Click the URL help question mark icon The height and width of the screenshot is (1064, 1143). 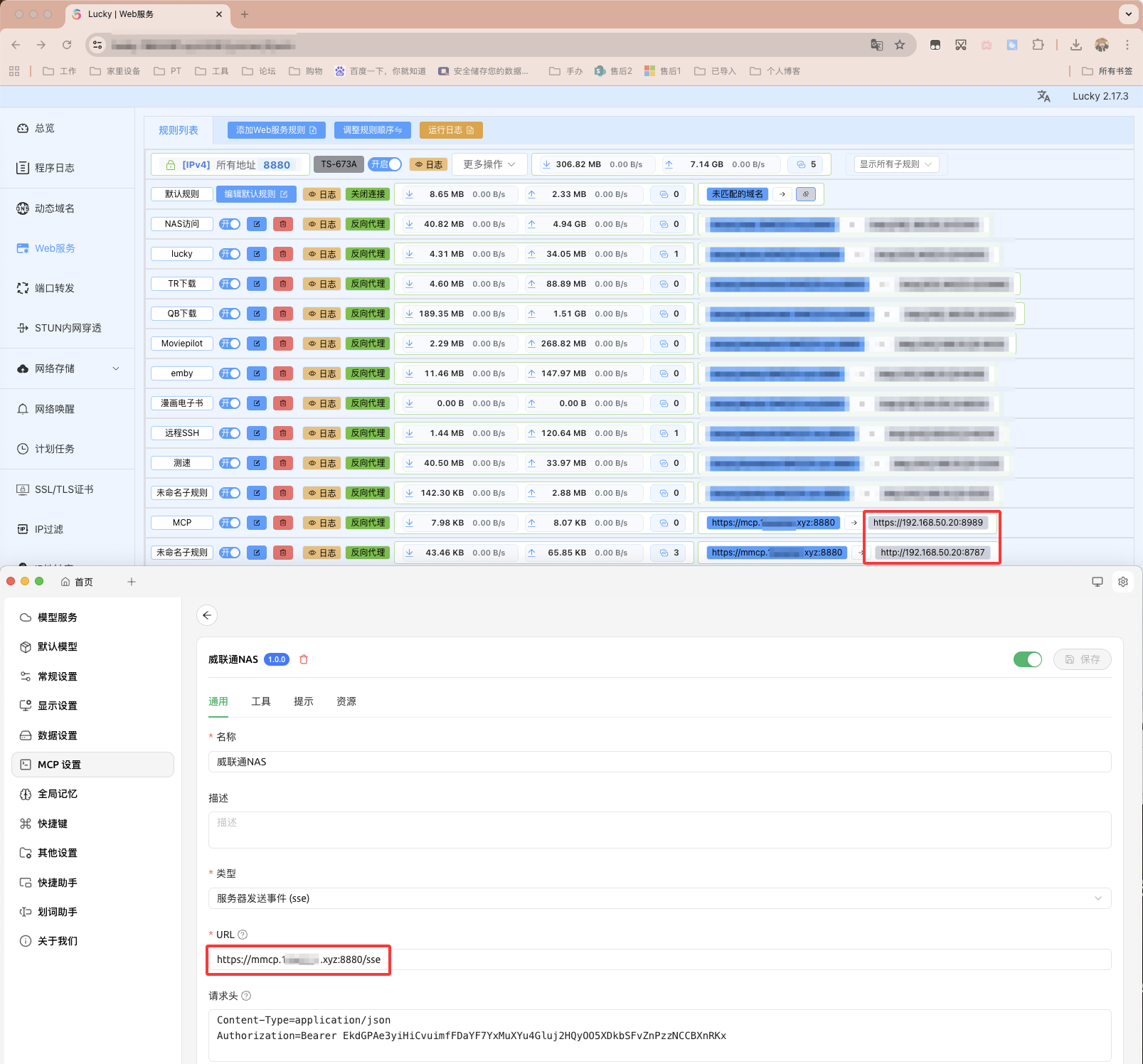pyautogui.click(x=243, y=935)
